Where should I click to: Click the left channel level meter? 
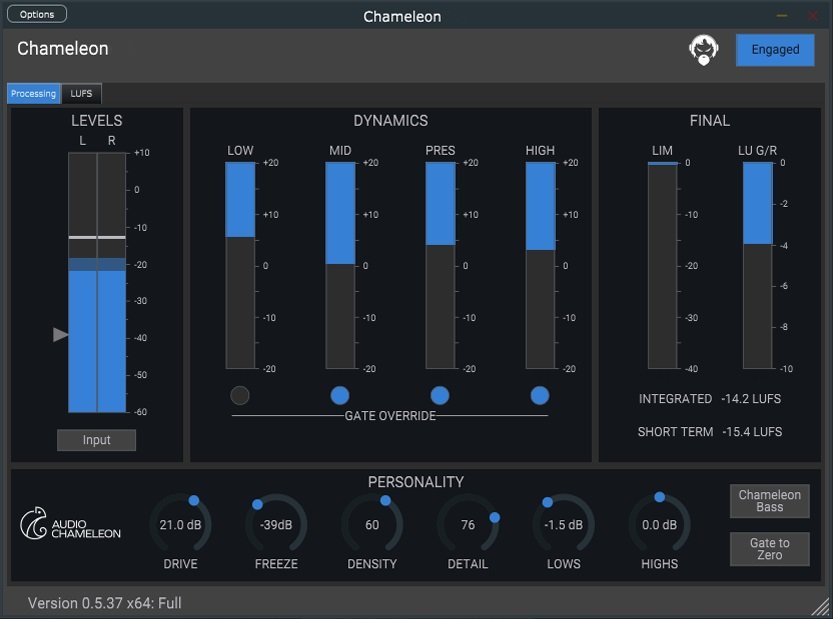pyautogui.click(x=82, y=283)
